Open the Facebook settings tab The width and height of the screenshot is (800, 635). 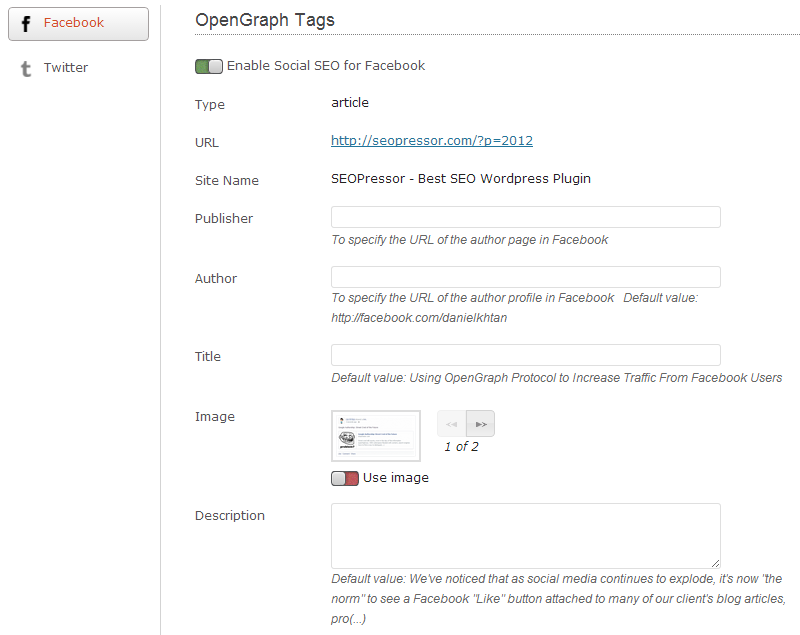tap(79, 23)
